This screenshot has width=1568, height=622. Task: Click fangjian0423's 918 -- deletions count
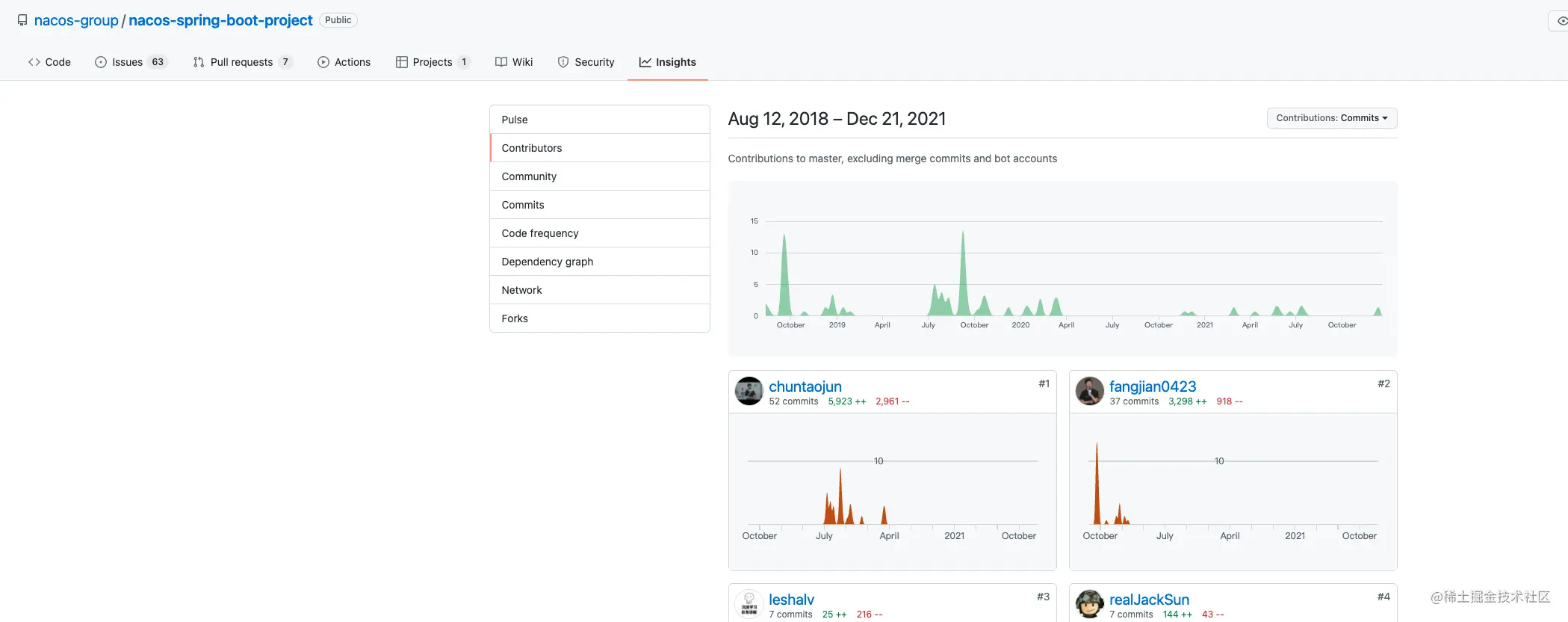point(1229,401)
